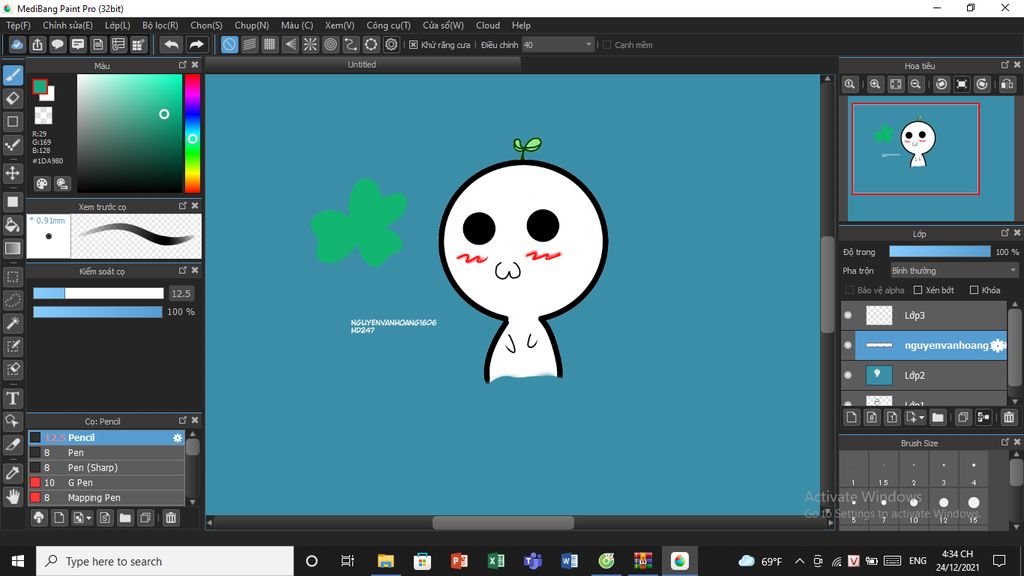Click the Undo arrow in the toolbar

171,44
